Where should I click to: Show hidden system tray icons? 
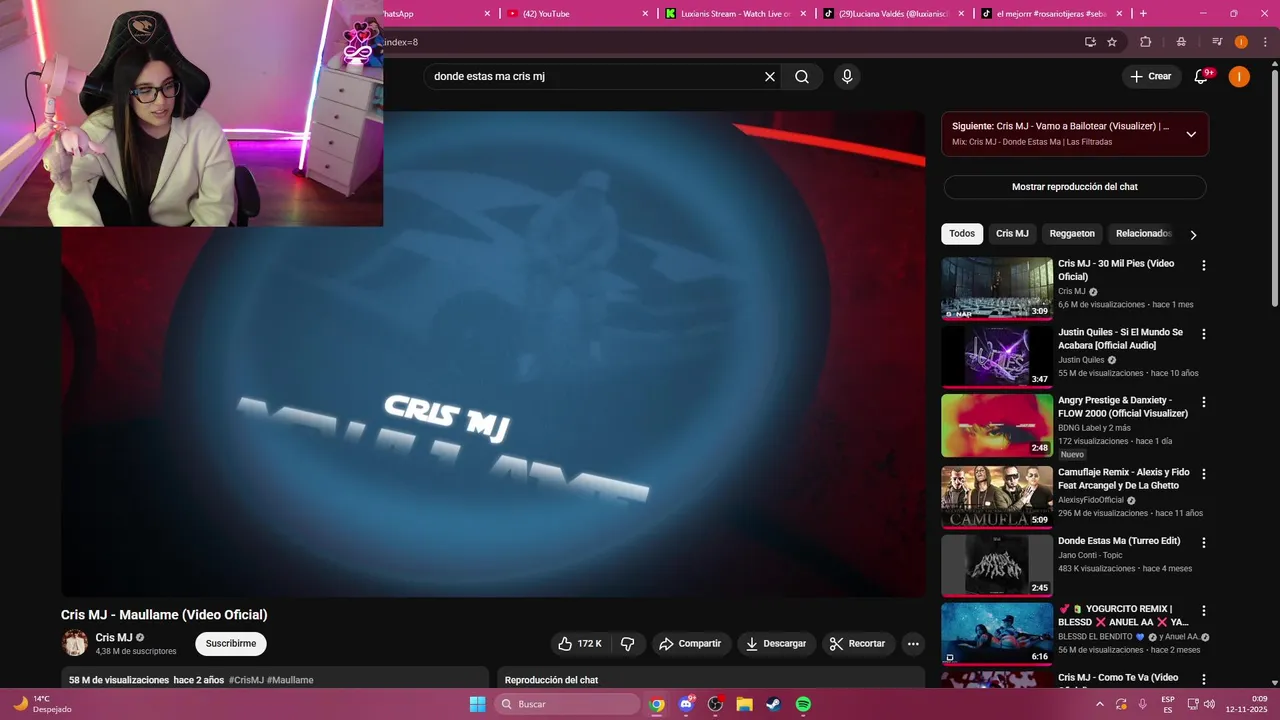coord(1101,704)
